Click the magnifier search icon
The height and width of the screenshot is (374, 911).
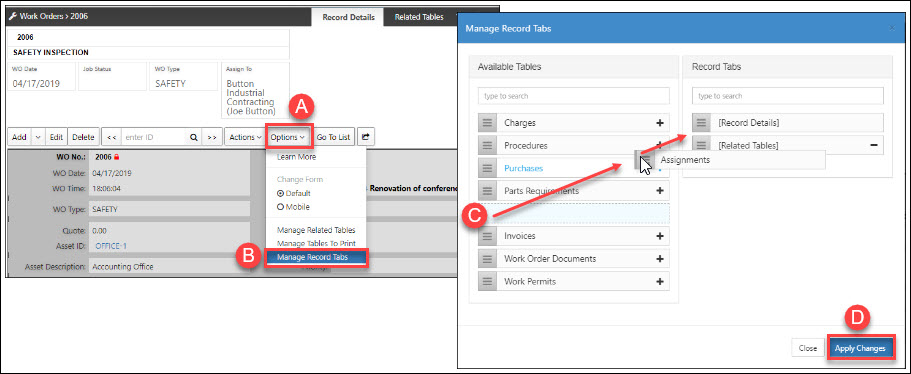click(193, 137)
